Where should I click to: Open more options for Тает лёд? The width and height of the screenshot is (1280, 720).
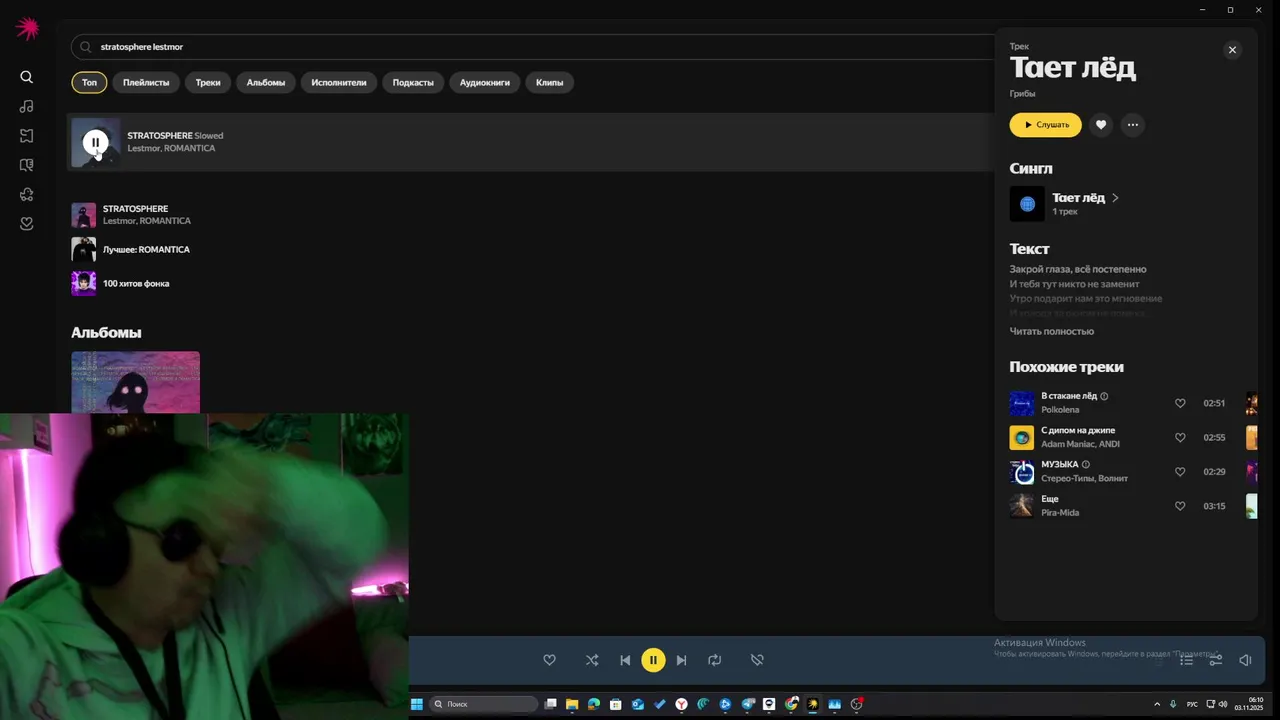1132,125
